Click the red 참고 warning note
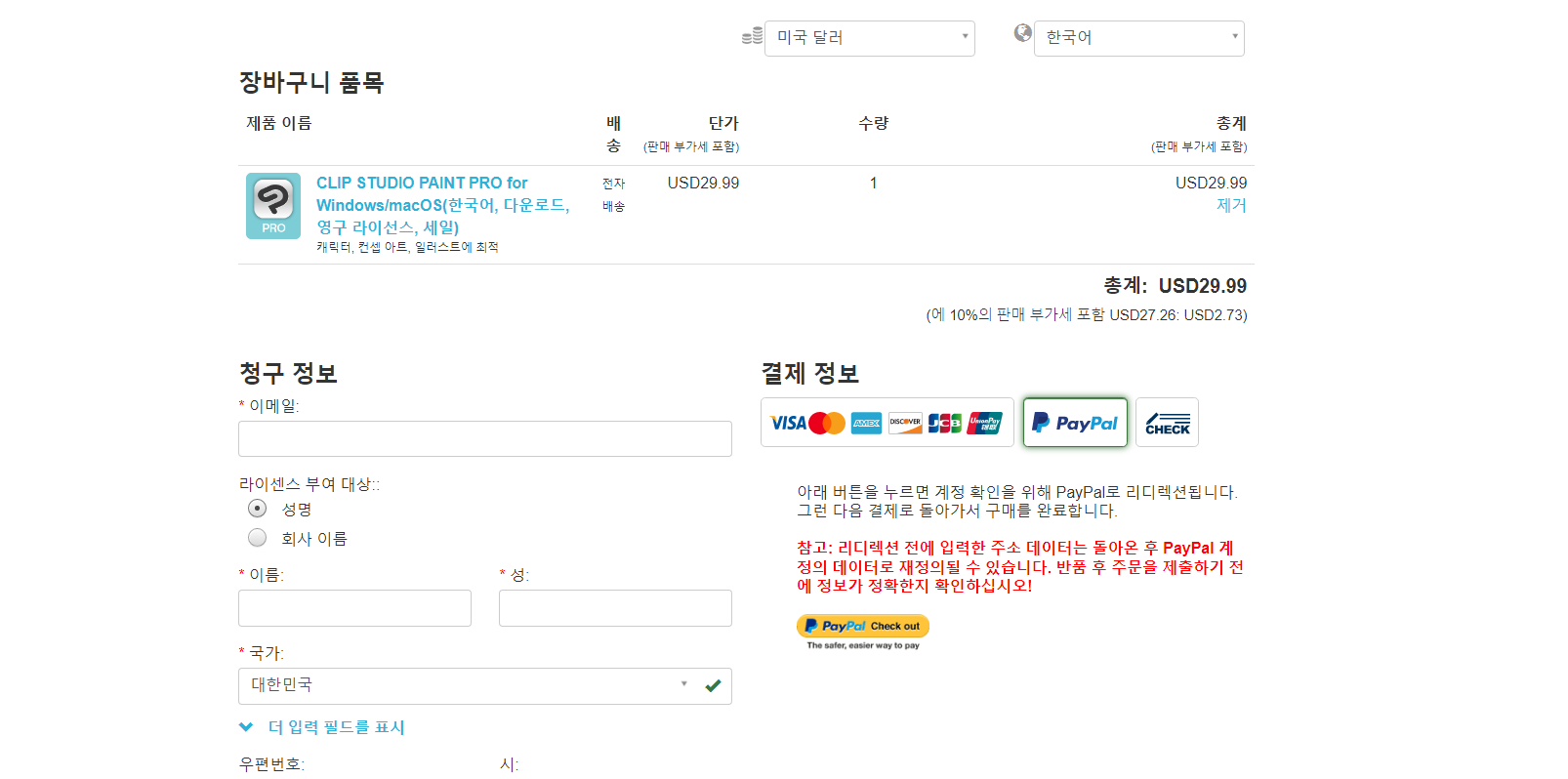This screenshot has height=779, width=1568. 1019,567
